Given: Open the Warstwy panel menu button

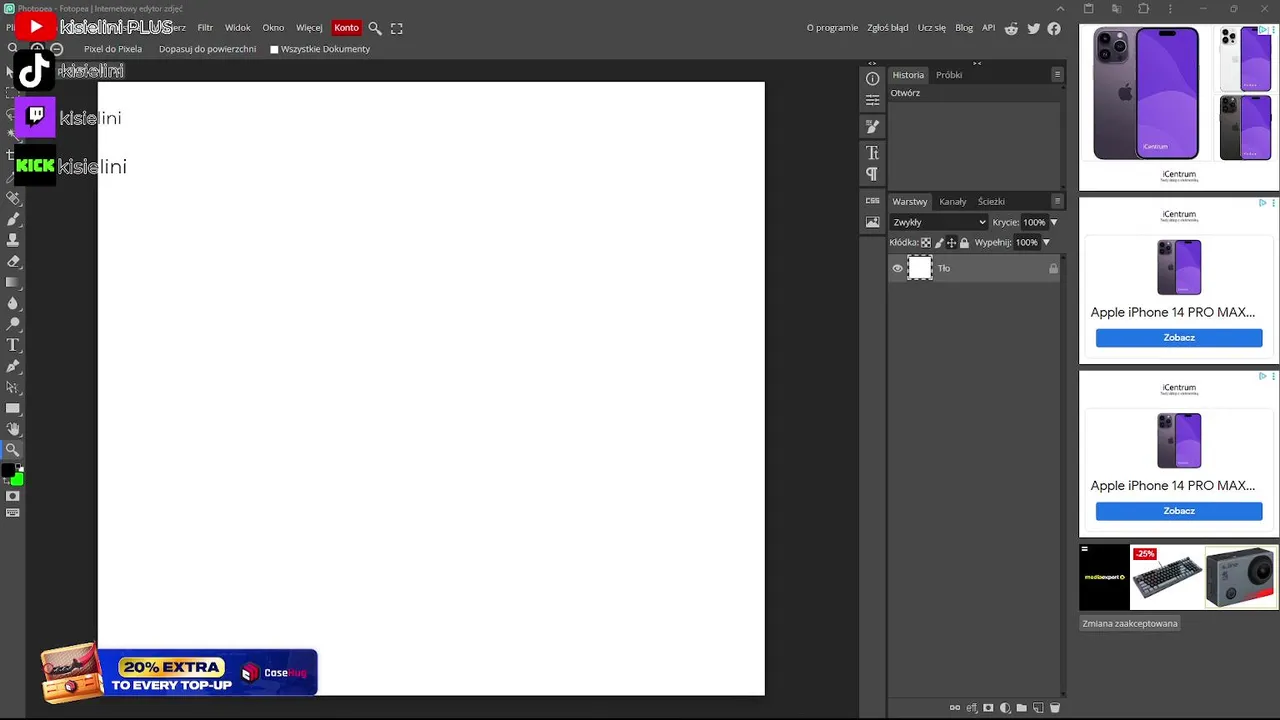Looking at the screenshot, I should point(1057,201).
